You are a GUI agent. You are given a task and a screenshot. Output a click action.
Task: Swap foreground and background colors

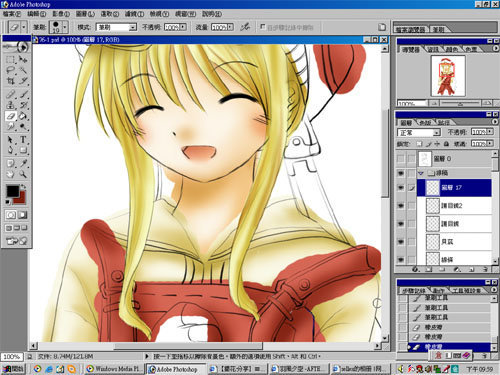(23, 187)
